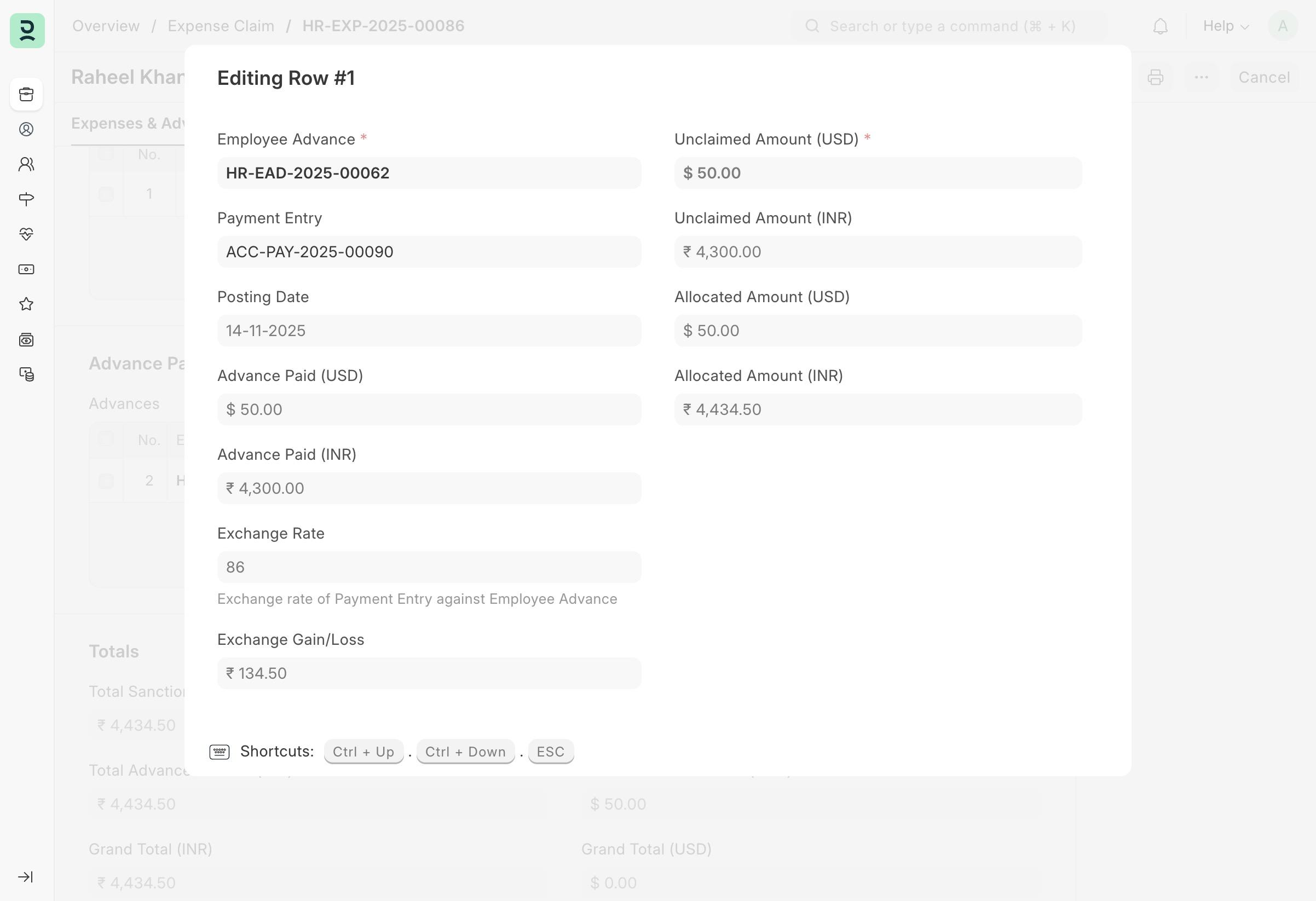Open the Help dropdown menu

1225,26
